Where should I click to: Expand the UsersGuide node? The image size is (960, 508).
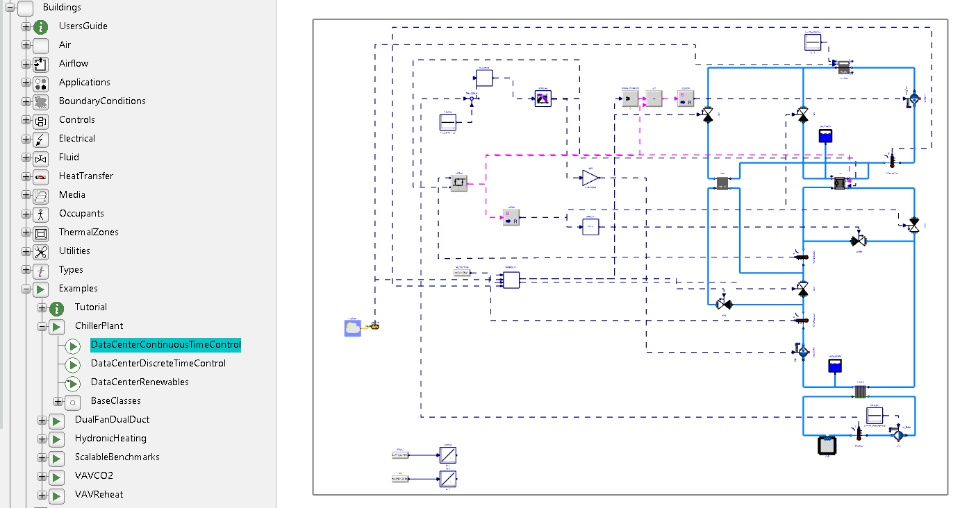(x=26, y=26)
